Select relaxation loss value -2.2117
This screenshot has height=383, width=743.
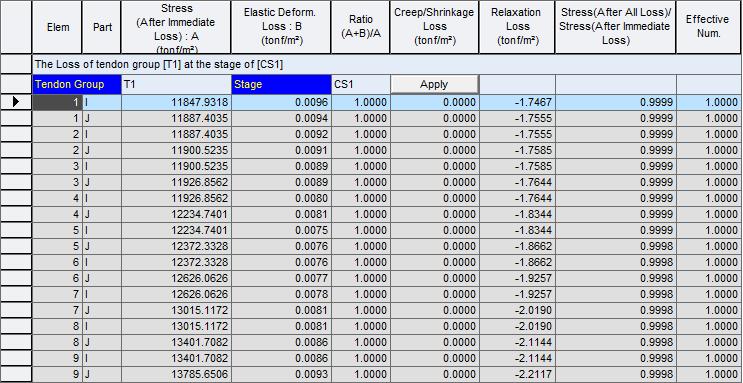coord(517,374)
